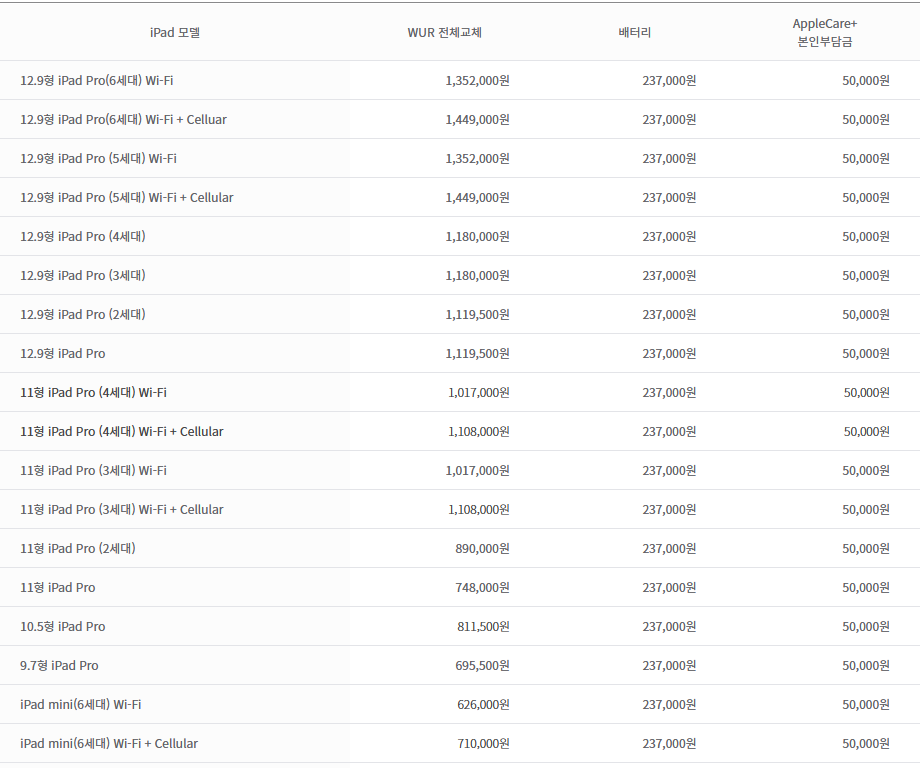The image size is (921, 768).
Task: Click 1,017,000원 in 11형 4세대 Wi-Fi row
Action: pyautogui.click(x=479, y=392)
